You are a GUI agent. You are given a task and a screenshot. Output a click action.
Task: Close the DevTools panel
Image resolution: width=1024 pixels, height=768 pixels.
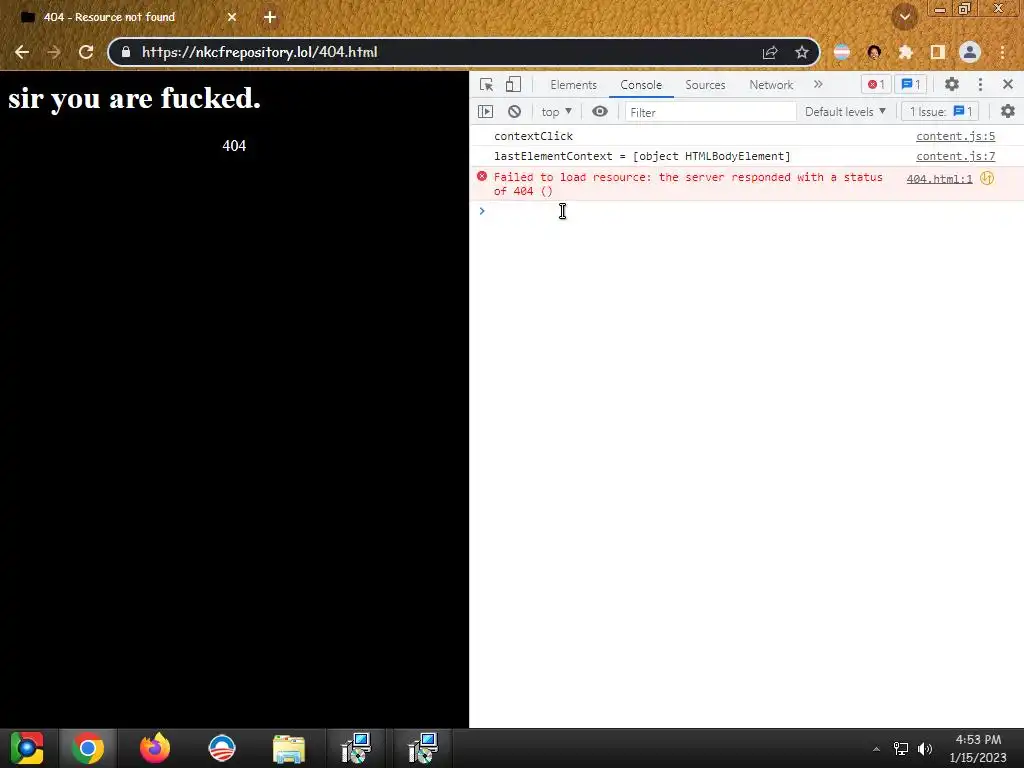coord(1008,84)
